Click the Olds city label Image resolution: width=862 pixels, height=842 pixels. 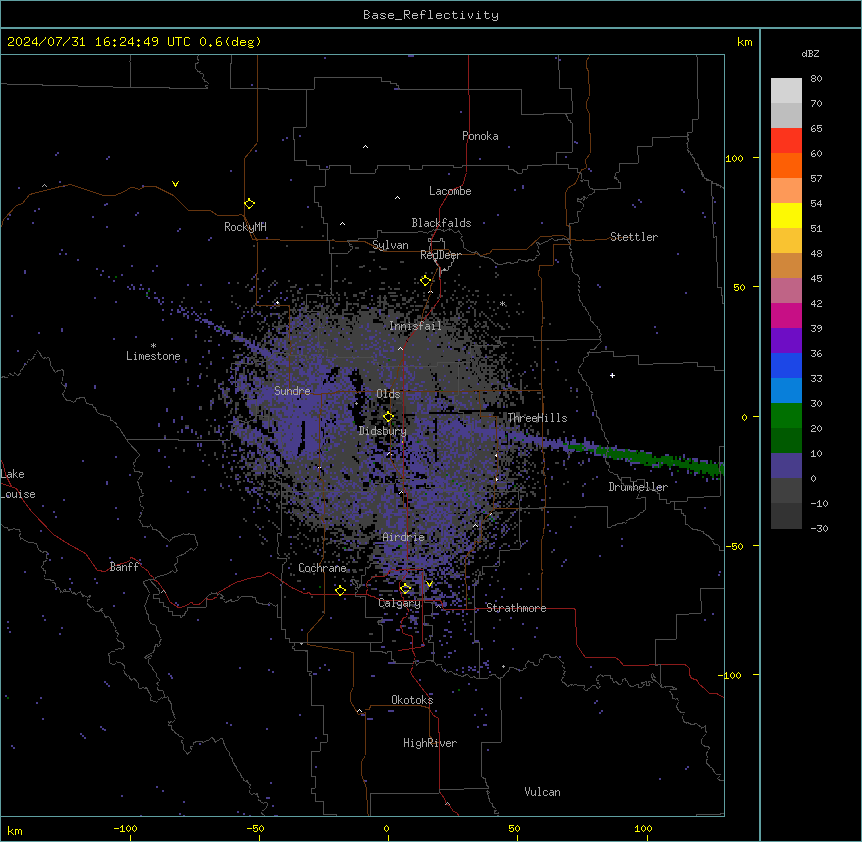[388, 394]
